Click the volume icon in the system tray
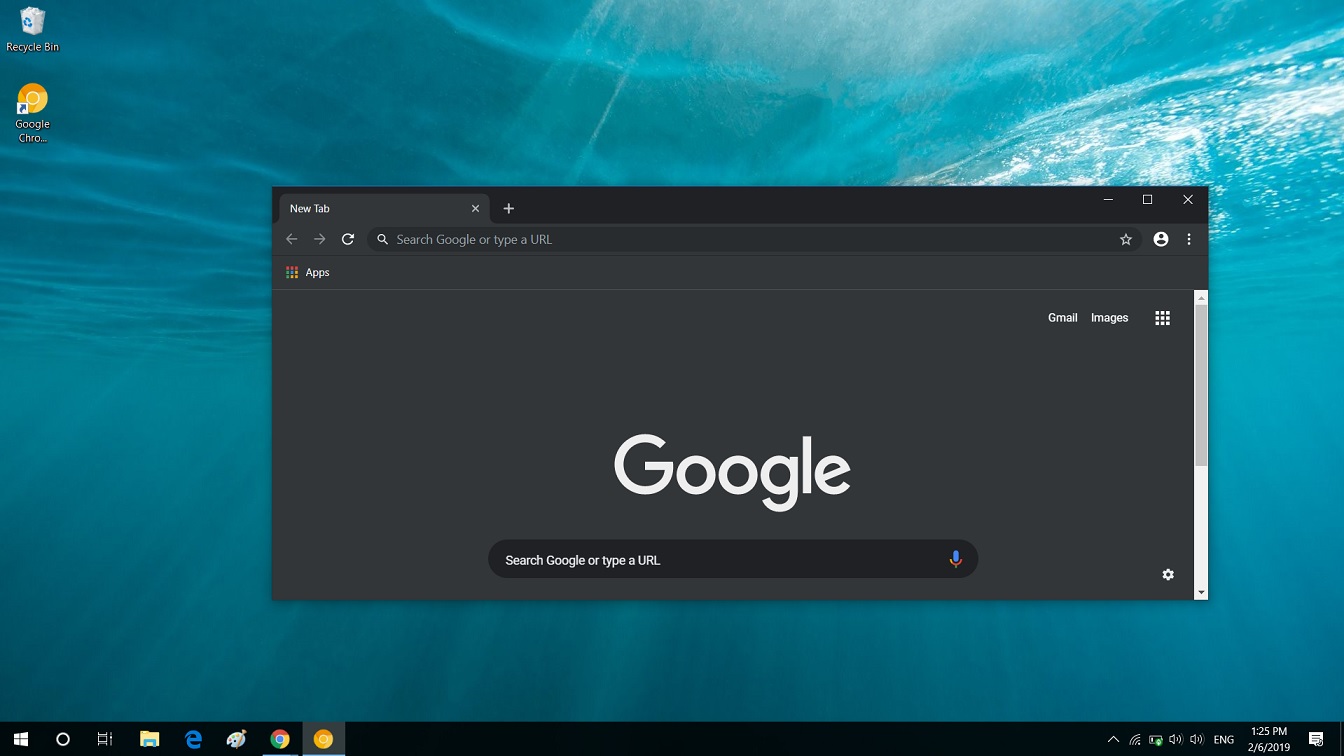The width and height of the screenshot is (1344, 756). [1174, 739]
